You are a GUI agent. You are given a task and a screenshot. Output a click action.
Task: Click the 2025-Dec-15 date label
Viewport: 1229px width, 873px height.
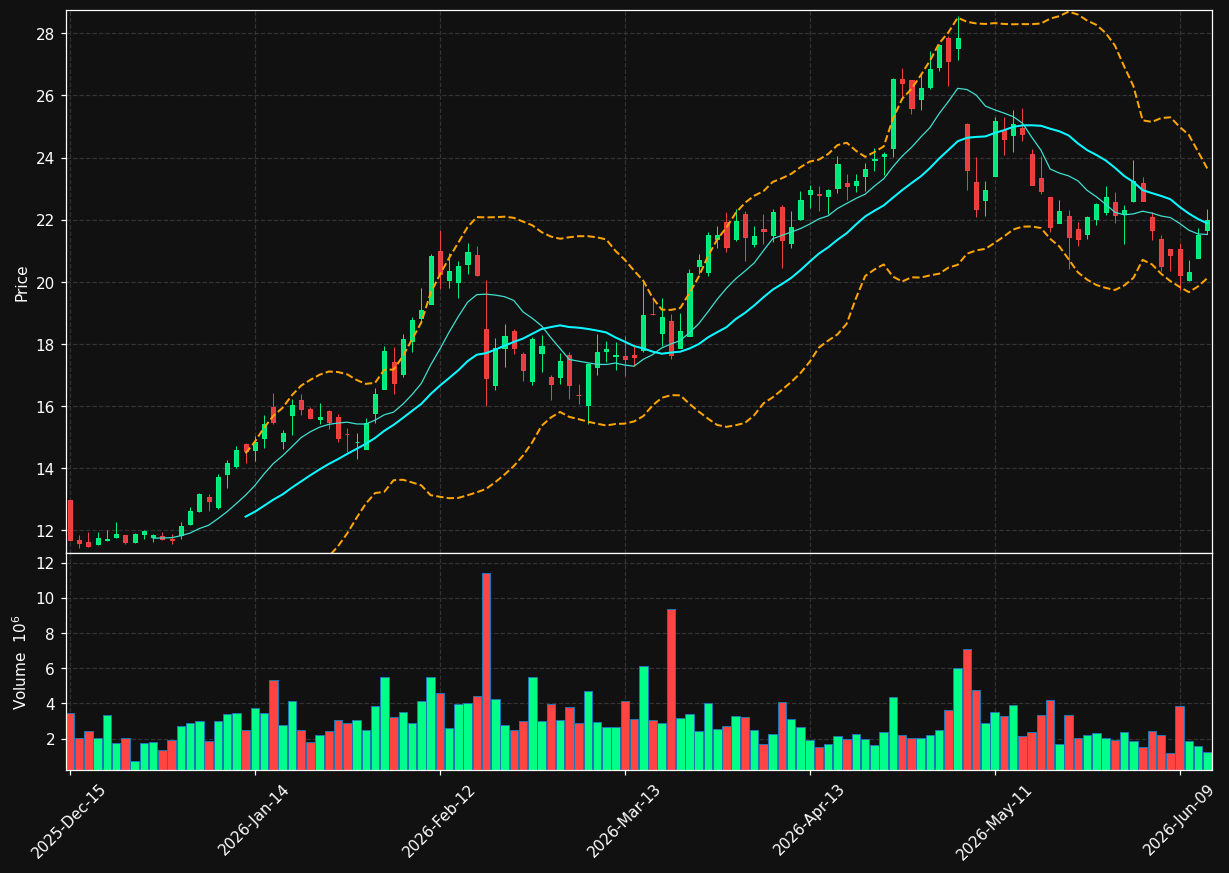tap(68, 821)
